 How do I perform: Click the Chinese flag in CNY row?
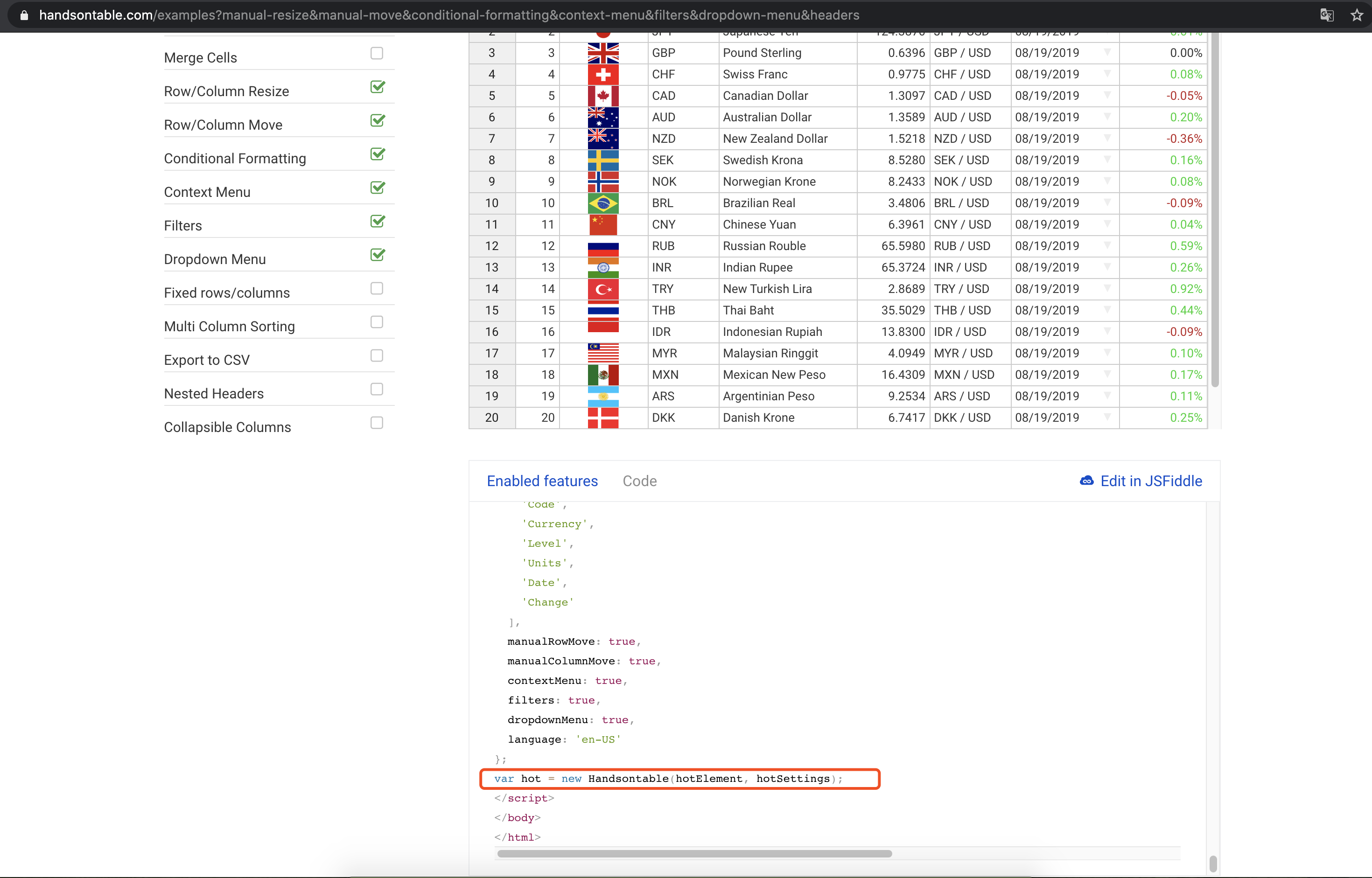click(x=603, y=224)
